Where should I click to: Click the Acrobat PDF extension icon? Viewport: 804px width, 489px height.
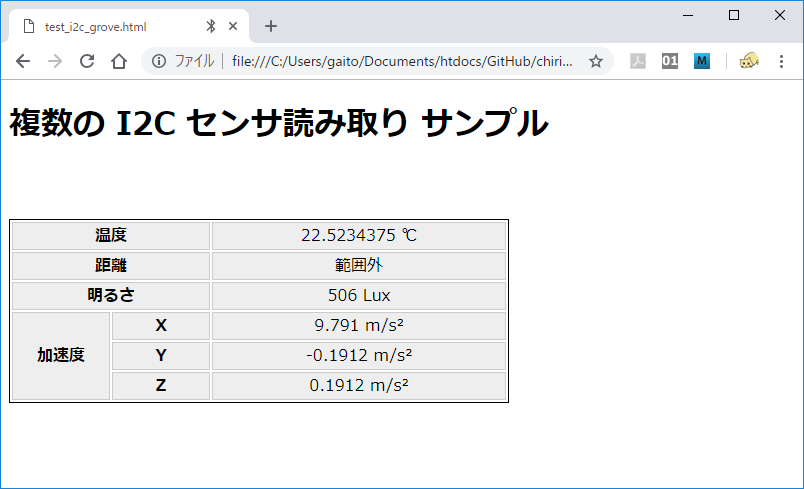click(638, 61)
